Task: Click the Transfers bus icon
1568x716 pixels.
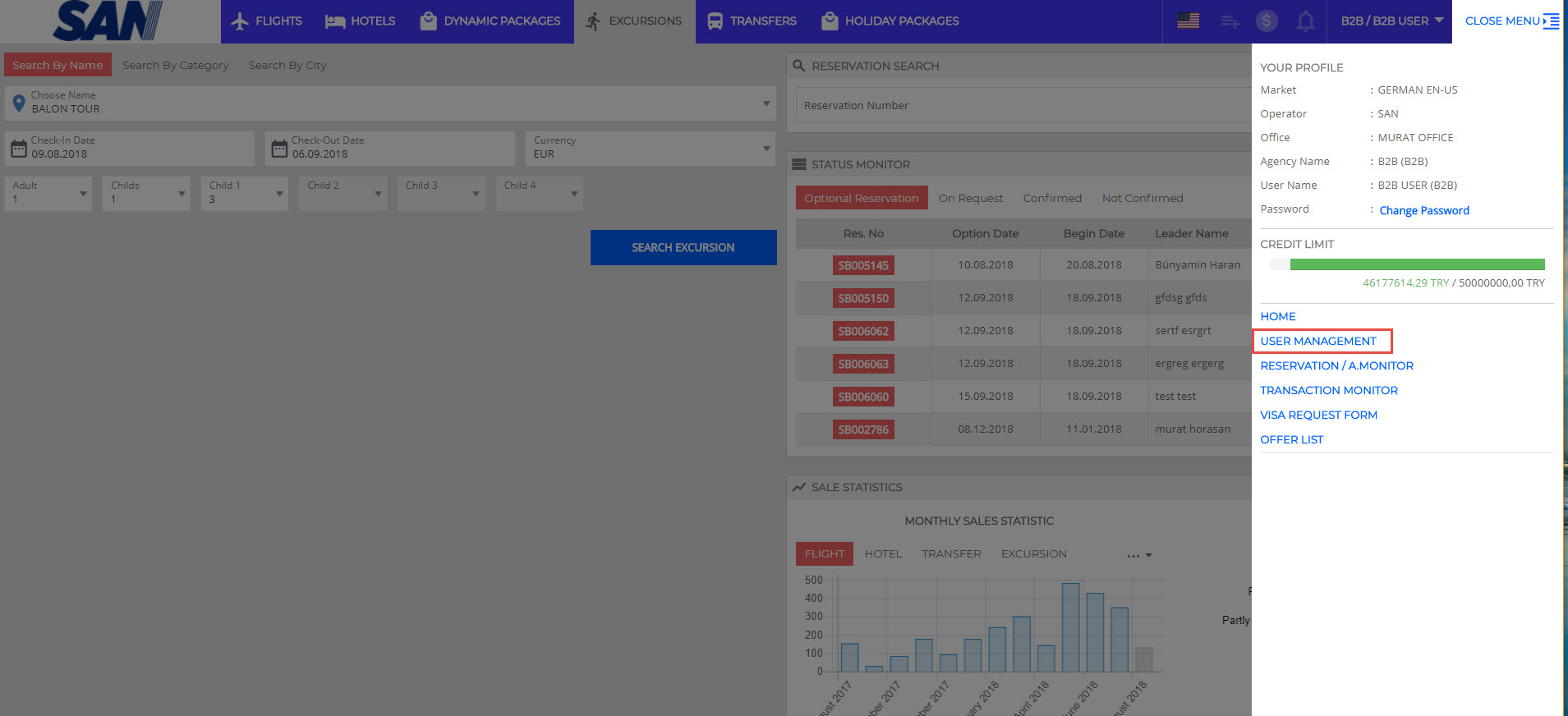Action: point(715,21)
